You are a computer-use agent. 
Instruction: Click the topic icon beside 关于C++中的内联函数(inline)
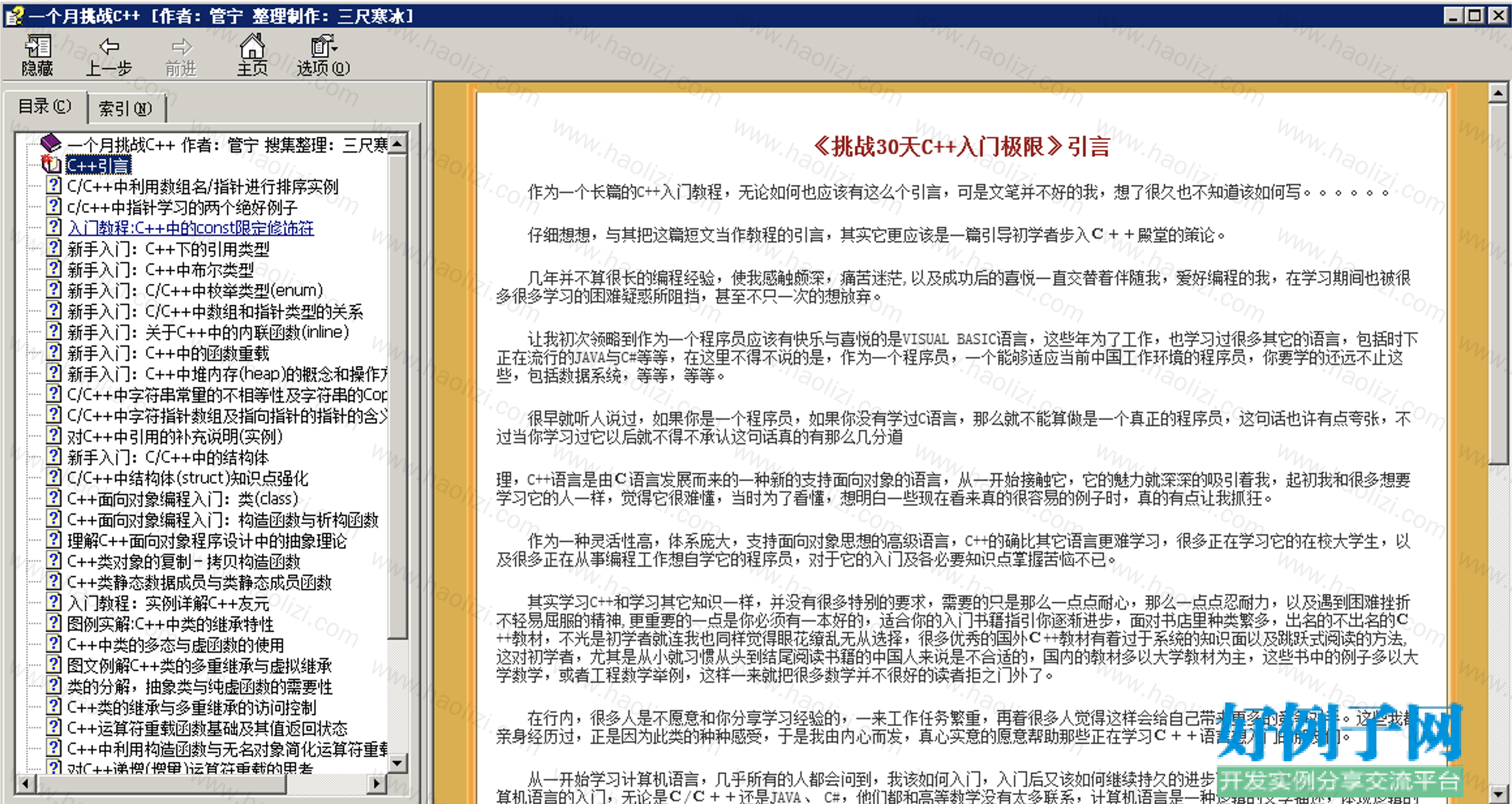click(x=54, y=332)
